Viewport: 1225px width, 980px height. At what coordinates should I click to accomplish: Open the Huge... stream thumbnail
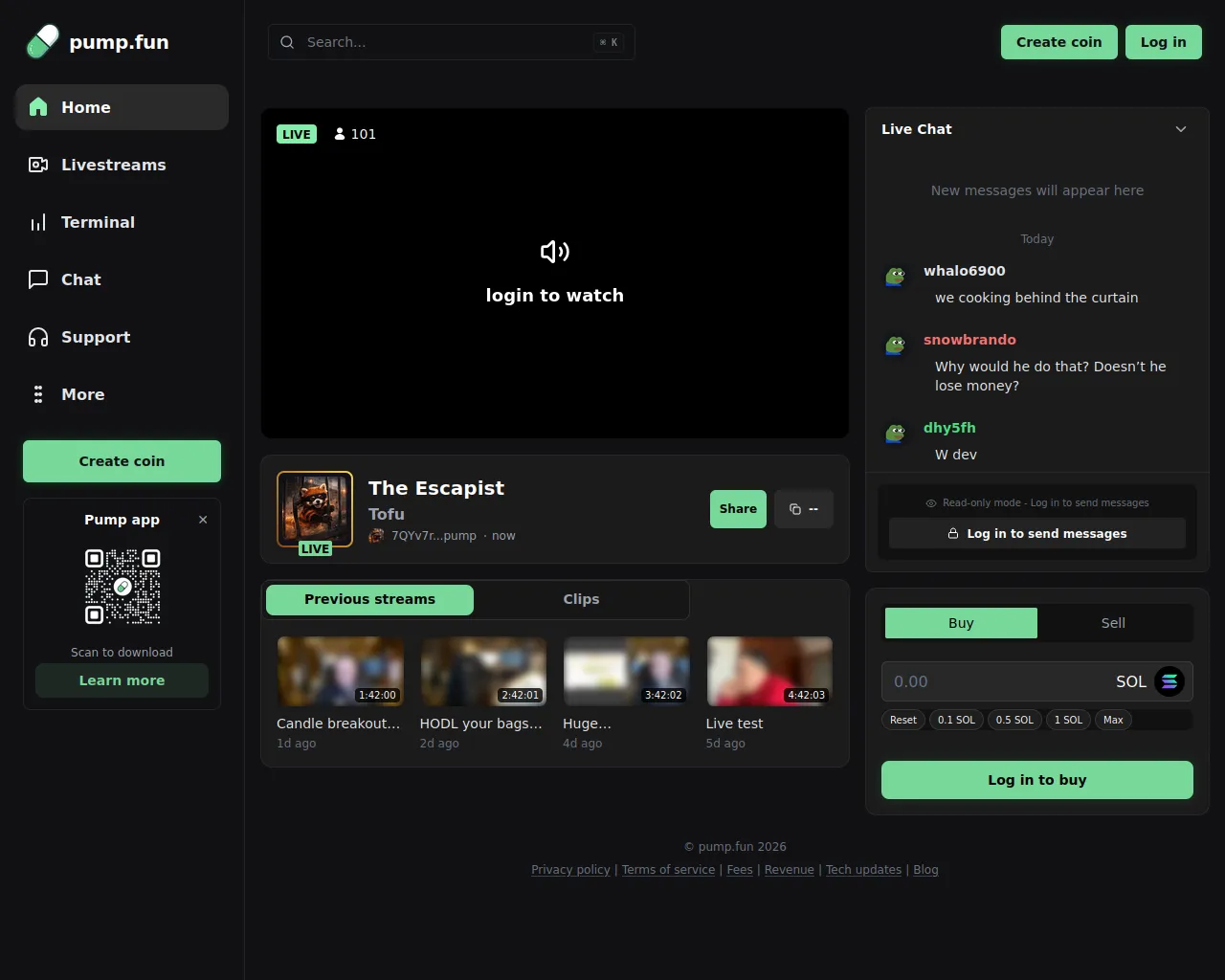click(626, 672)
